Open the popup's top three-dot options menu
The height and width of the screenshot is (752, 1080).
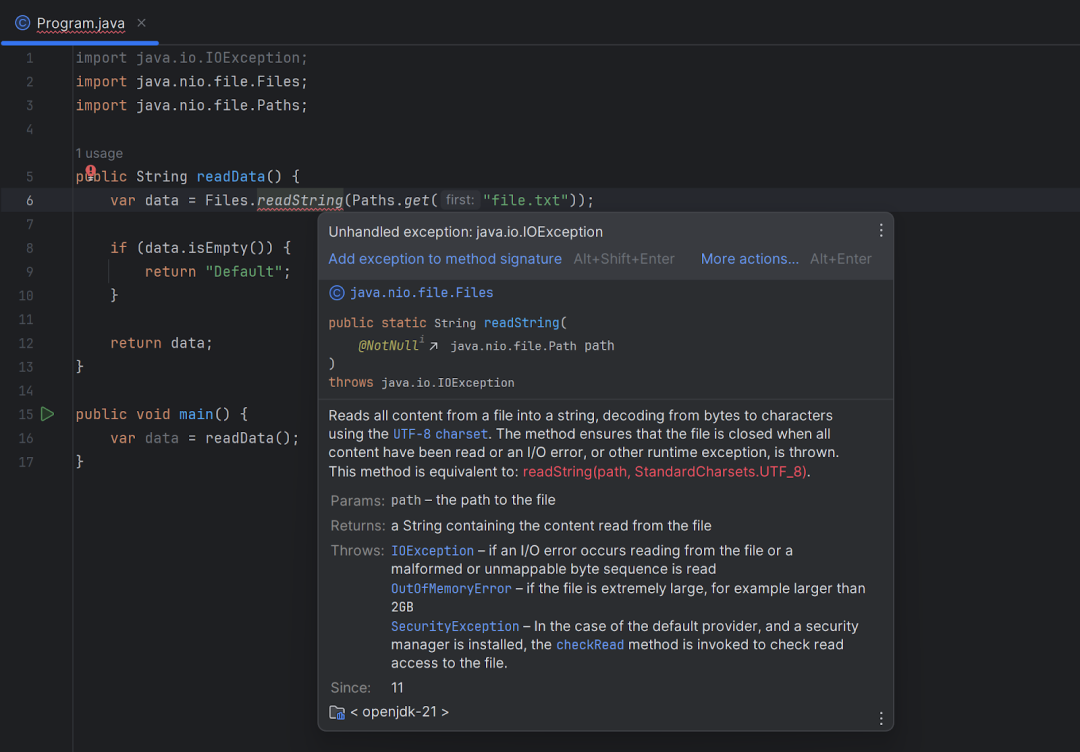880,231
